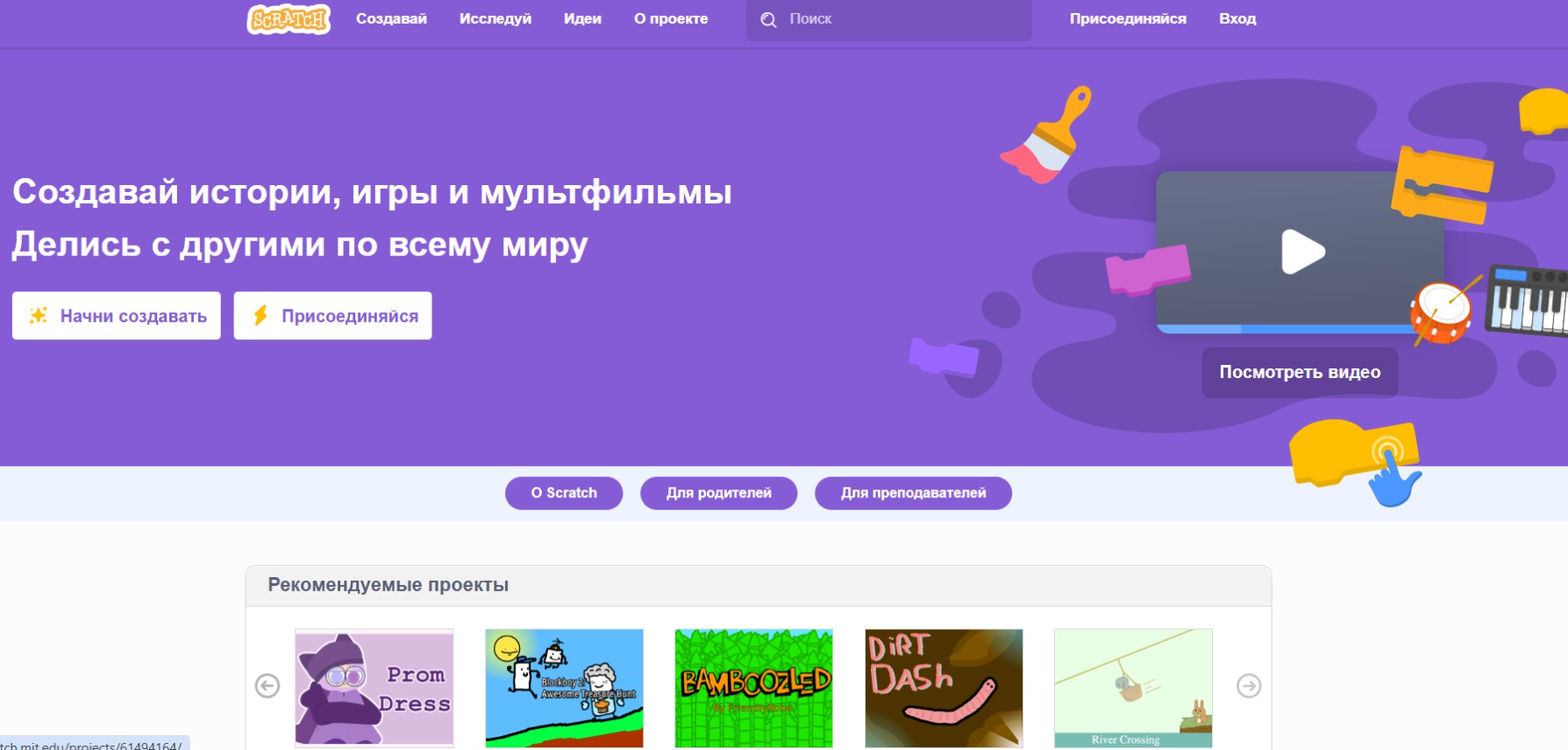
Task: Open the Для родителей pill button
Action: (719, 493)
